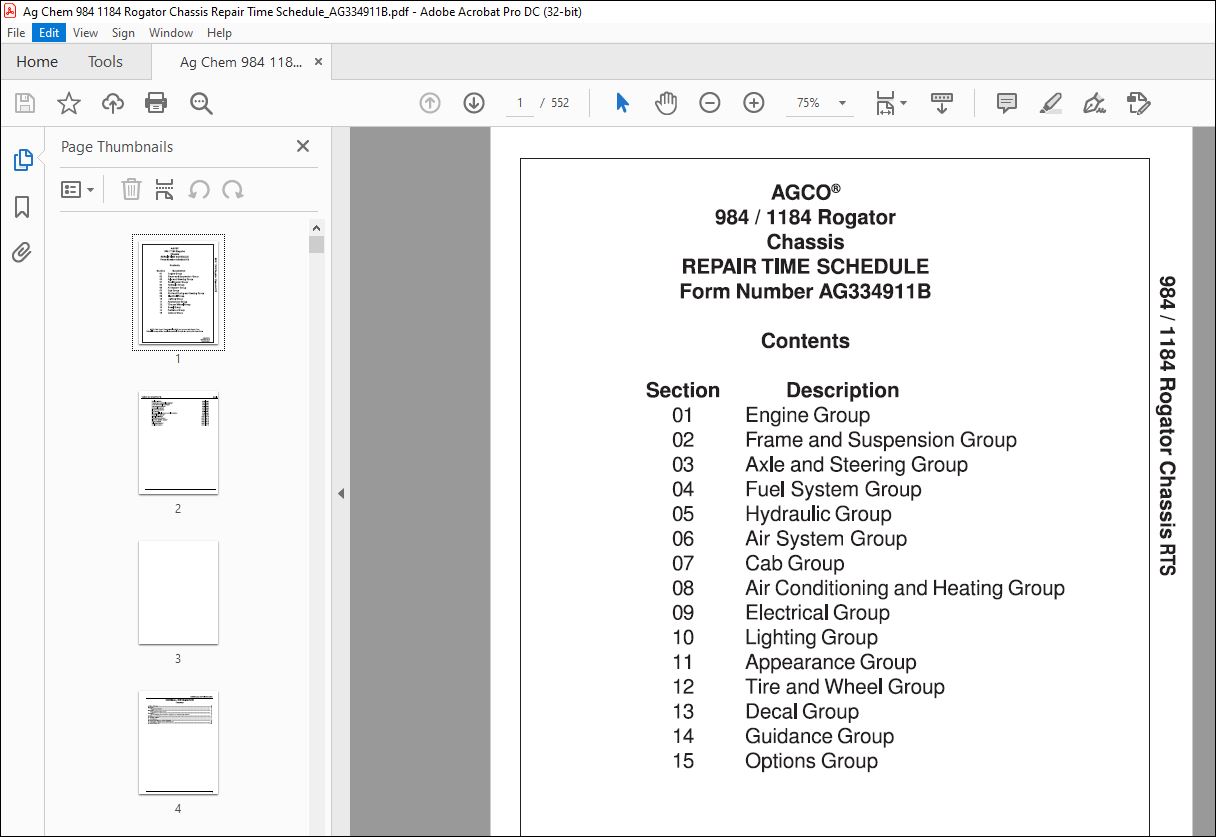
Task: Click the 'Appearance Group' entry
Action: click(831, 662)
